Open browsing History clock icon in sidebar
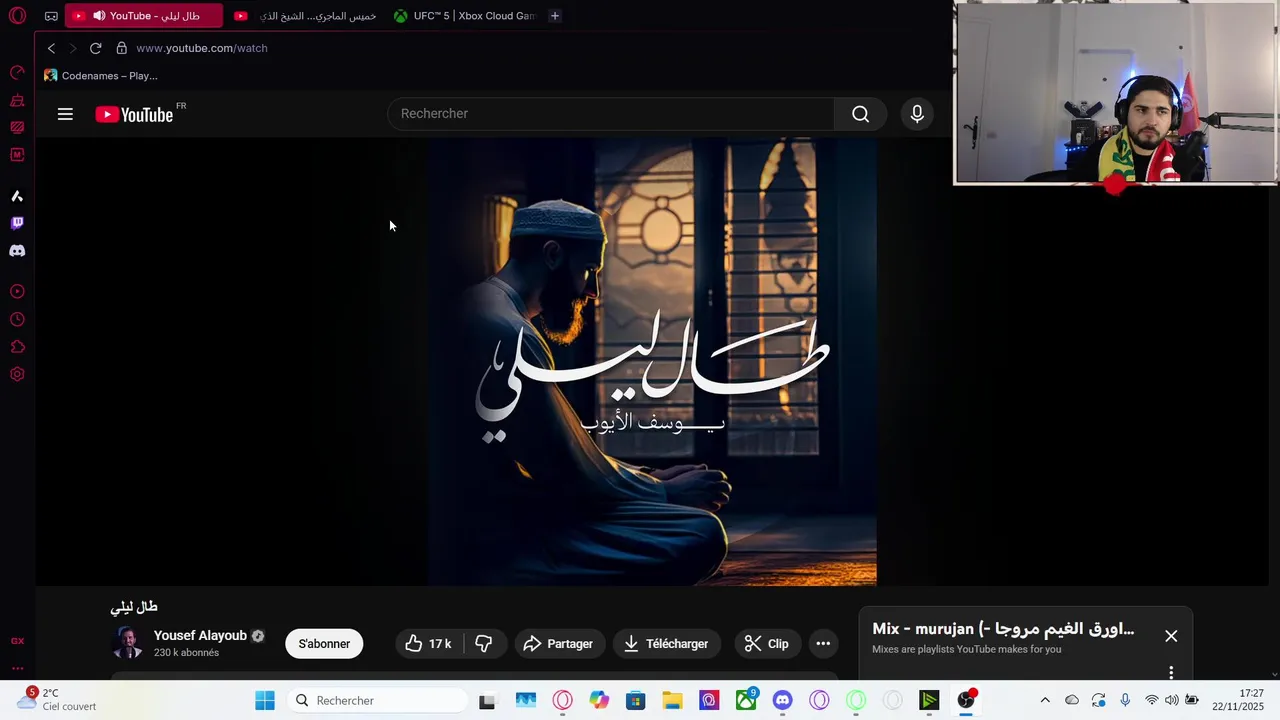The width and height of the screenshot is (1280, 720). point(17,320)
